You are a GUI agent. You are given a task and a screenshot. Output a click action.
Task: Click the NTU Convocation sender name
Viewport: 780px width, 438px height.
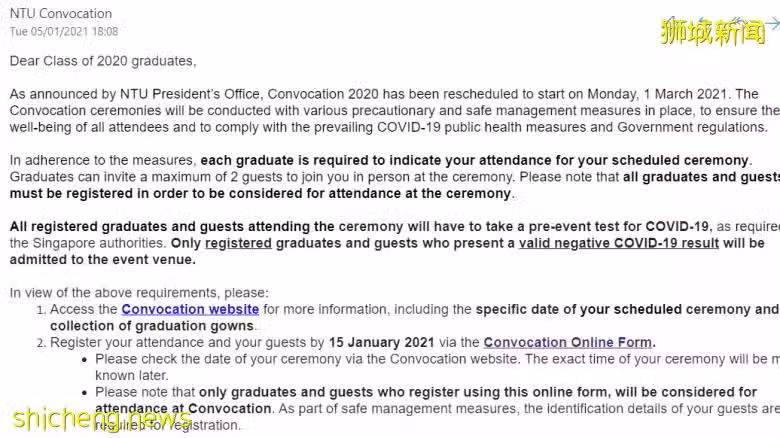coord(61,13)
